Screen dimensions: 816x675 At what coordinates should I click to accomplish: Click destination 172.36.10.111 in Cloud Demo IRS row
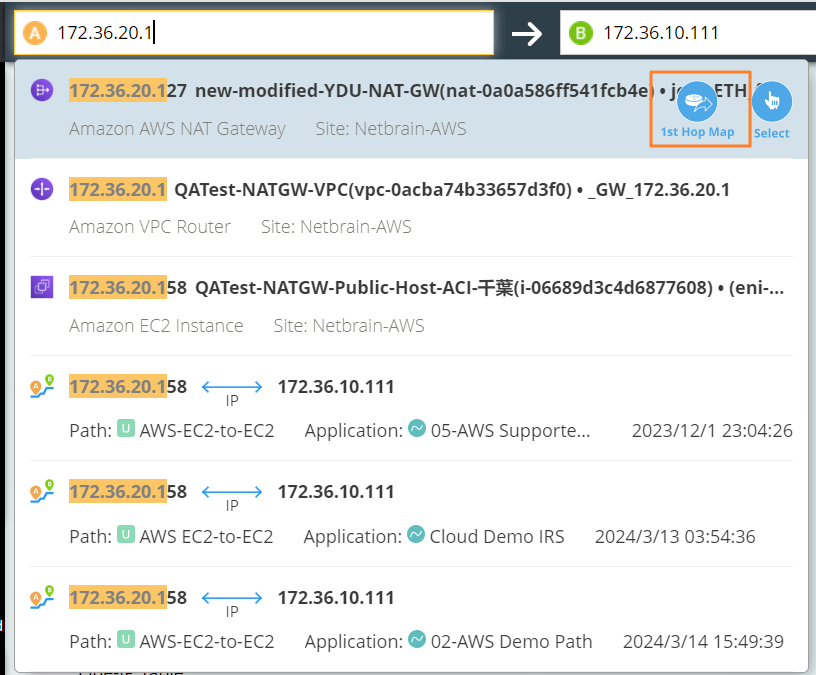click(336, 492)
